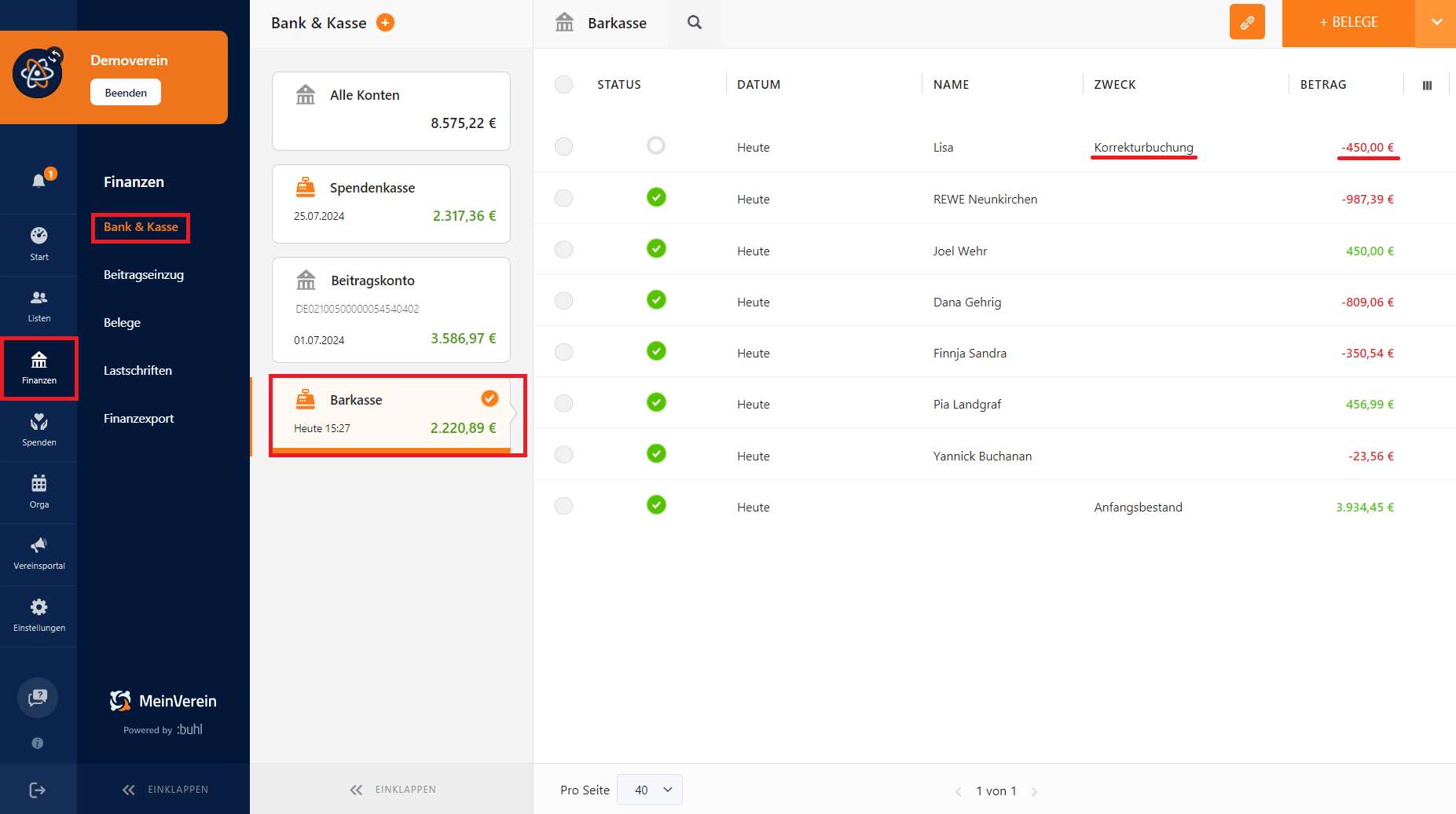Viewport: 1456px width, 814px height.
Task: Collapse sidebar with Einklappen arrows
Action: point(165,790)
